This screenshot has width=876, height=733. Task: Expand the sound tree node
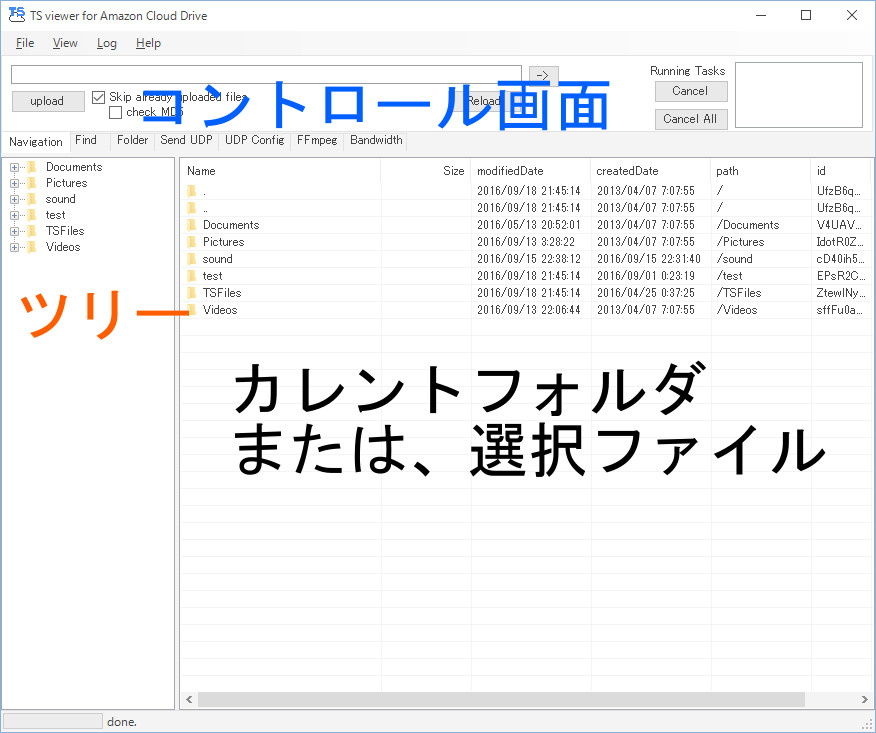click(x=14, y=199)
